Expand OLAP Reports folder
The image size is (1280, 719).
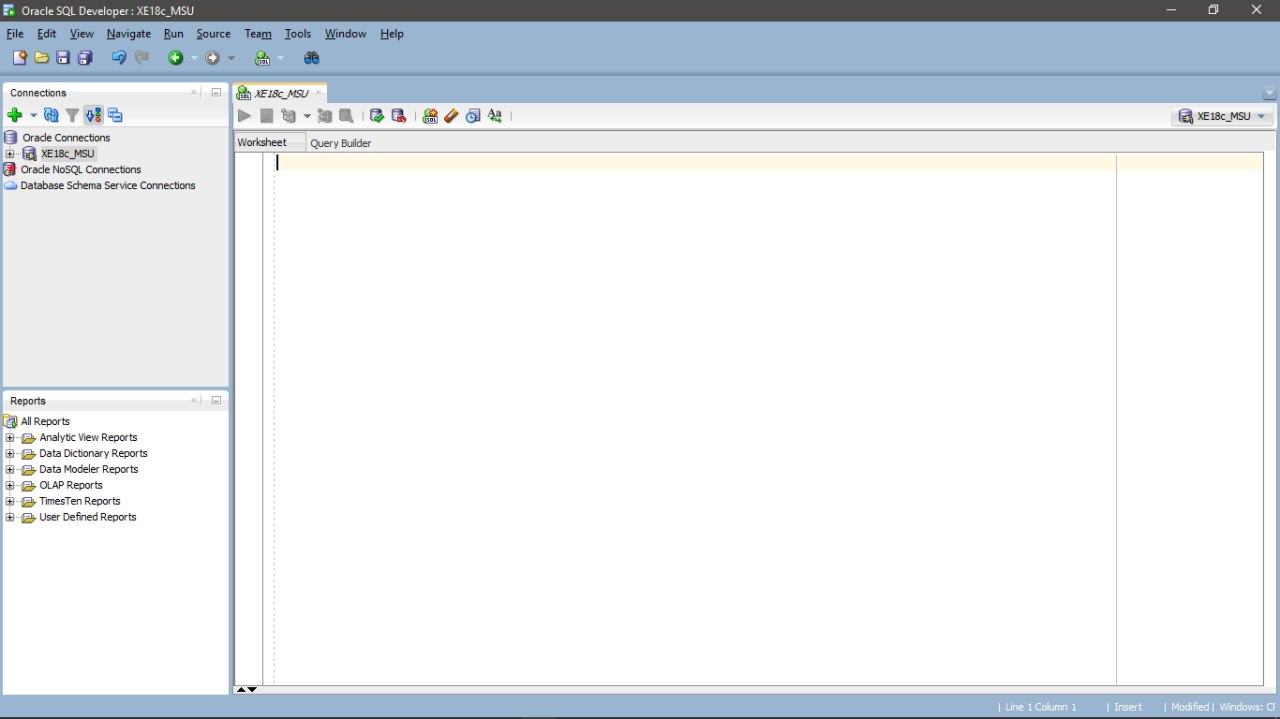[10, 486]
